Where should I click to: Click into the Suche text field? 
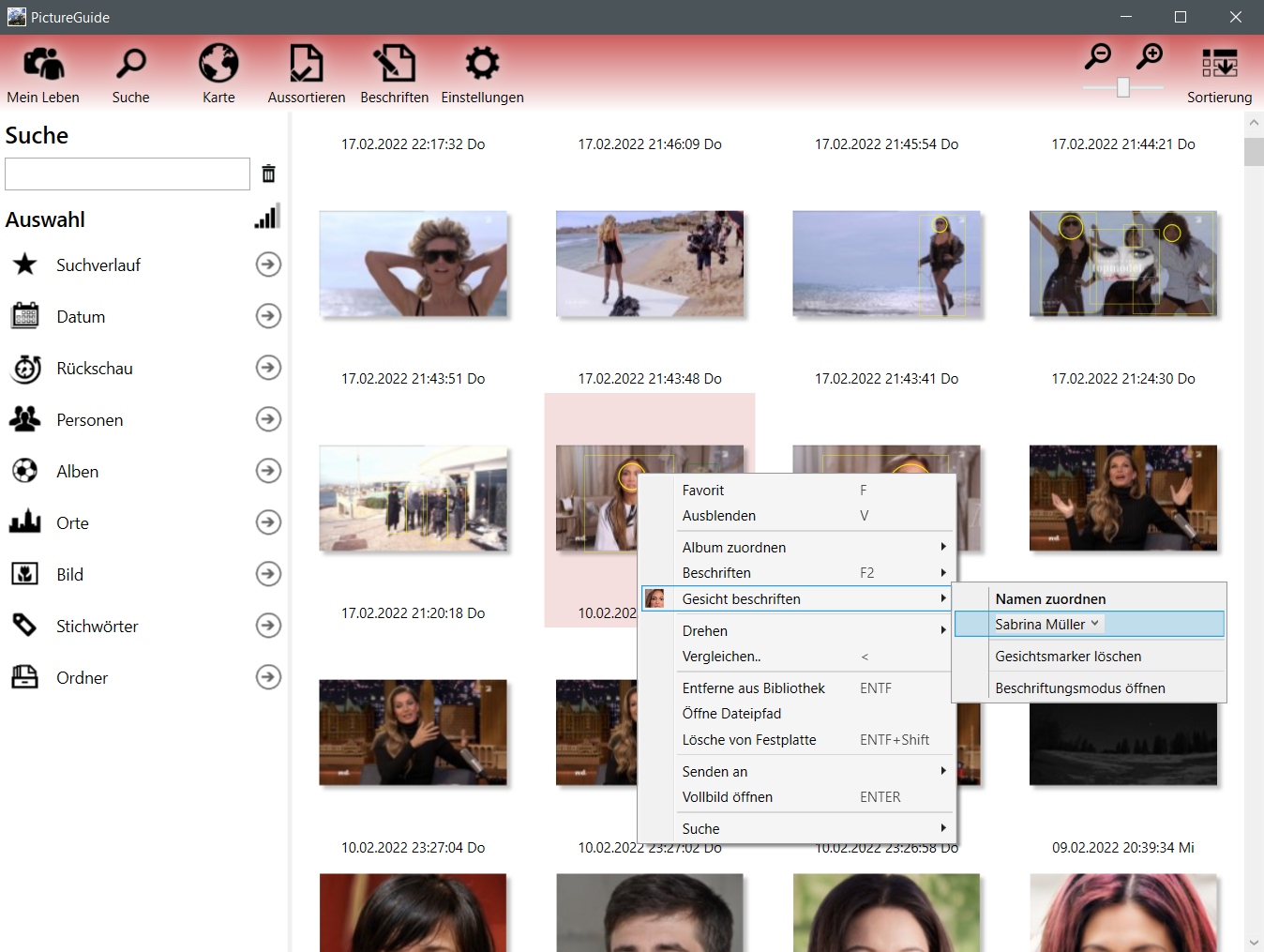point(128,174)
